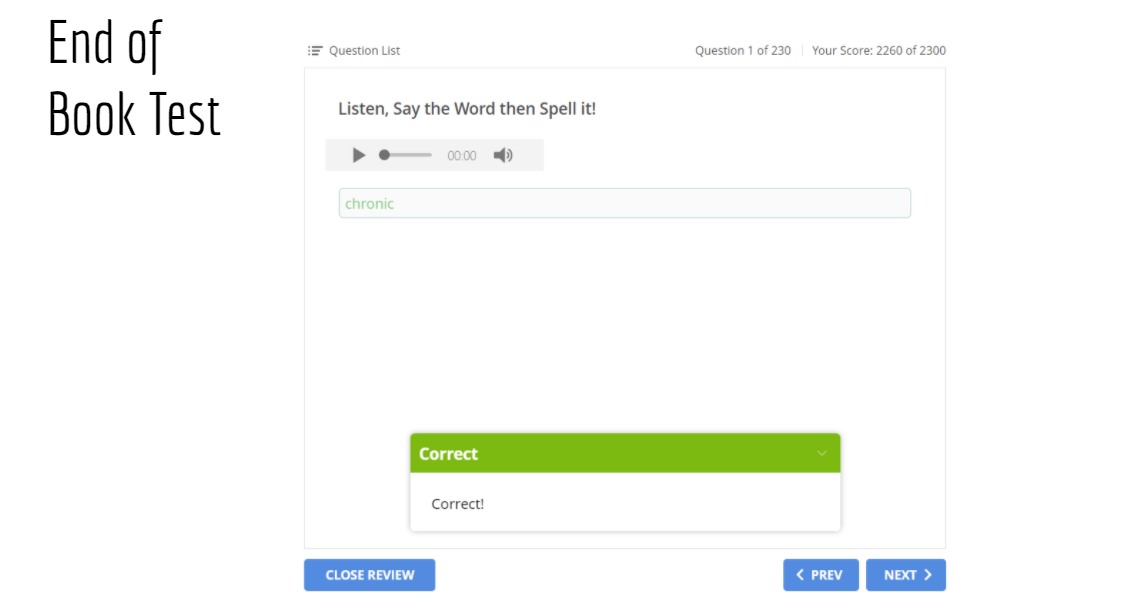Screen dimensions: 1125x613
Task: Click the "Listen, Say the Word" instruction heading
Action: coord(467,109)
